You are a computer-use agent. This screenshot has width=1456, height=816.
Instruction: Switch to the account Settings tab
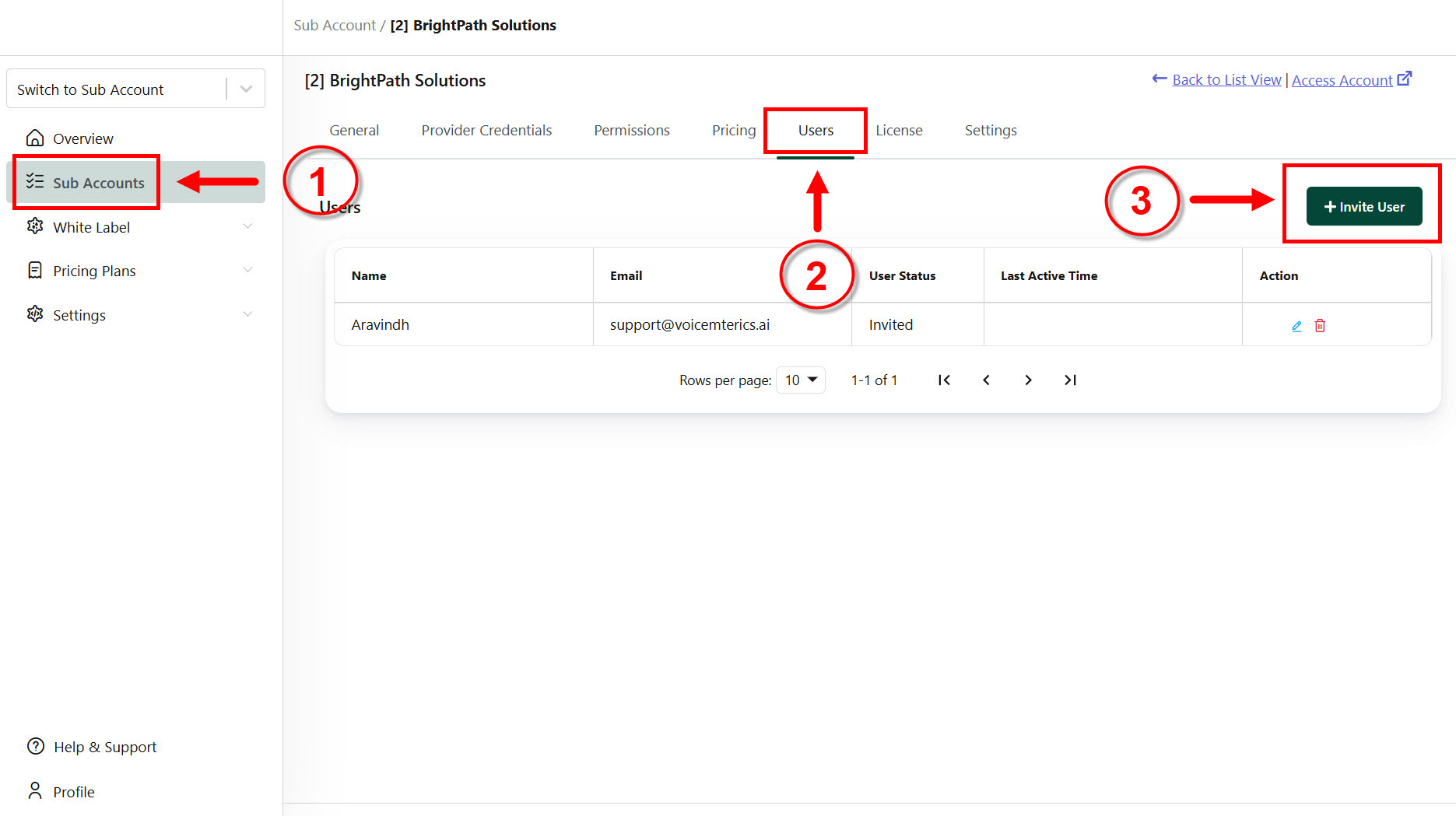(x=991, y=130)
